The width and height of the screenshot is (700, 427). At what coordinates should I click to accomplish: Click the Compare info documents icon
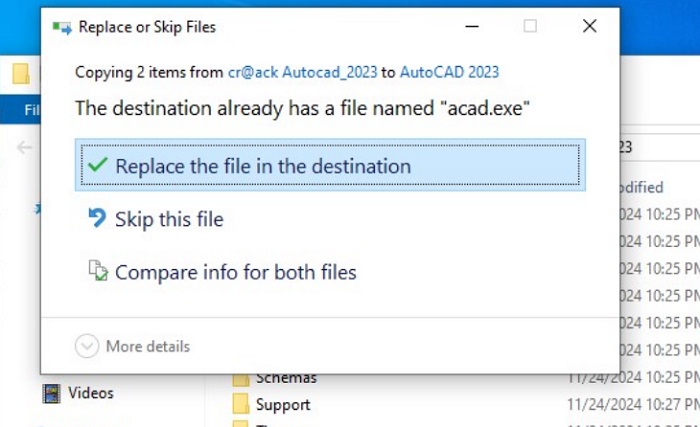98,271
